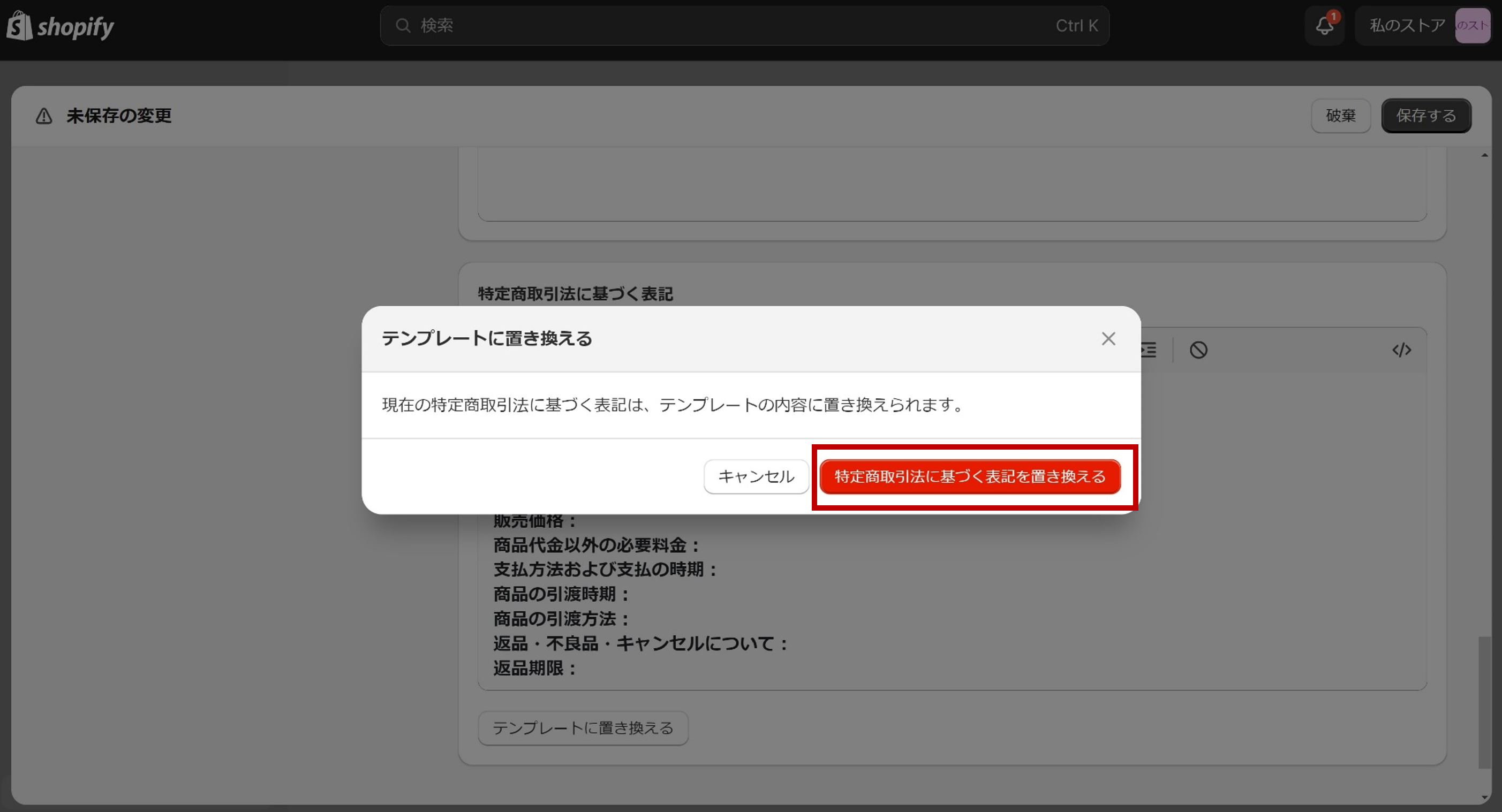Close the テンプレートに置き換える dialog
The width and height of the screenshot is (1502, 812).
point(1108,339)
